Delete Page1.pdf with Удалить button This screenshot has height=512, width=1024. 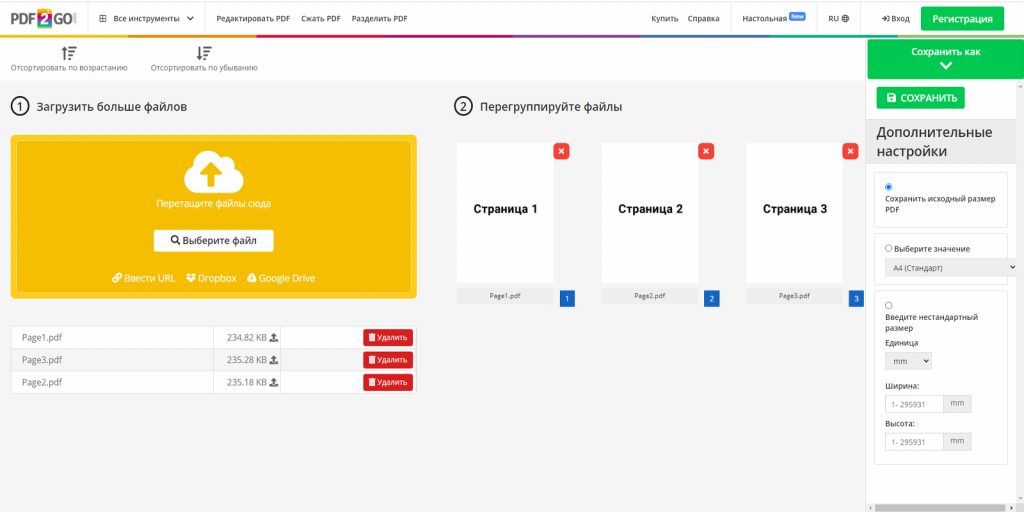(388, 338)
